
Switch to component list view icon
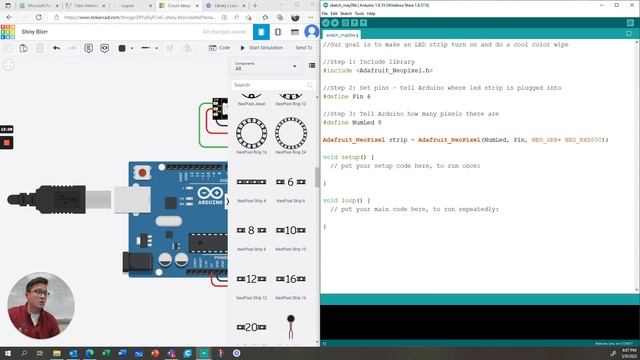coord(295,32)
